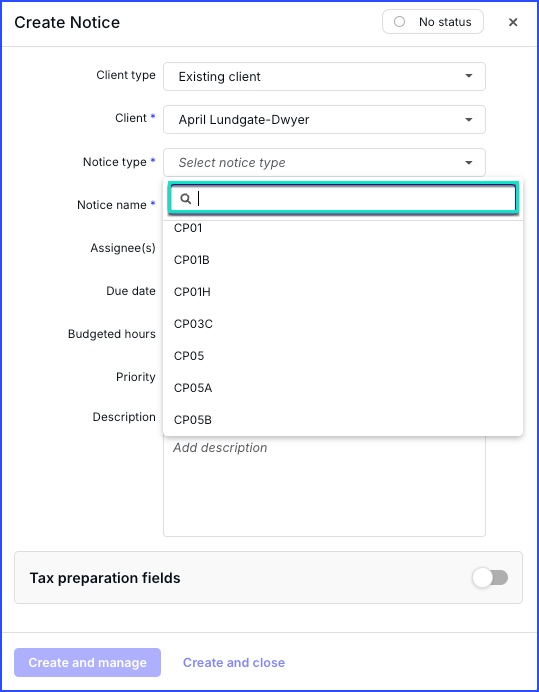Click Create and manage button
This screenshot has height=692, width=539.
(x=87, y=662)
